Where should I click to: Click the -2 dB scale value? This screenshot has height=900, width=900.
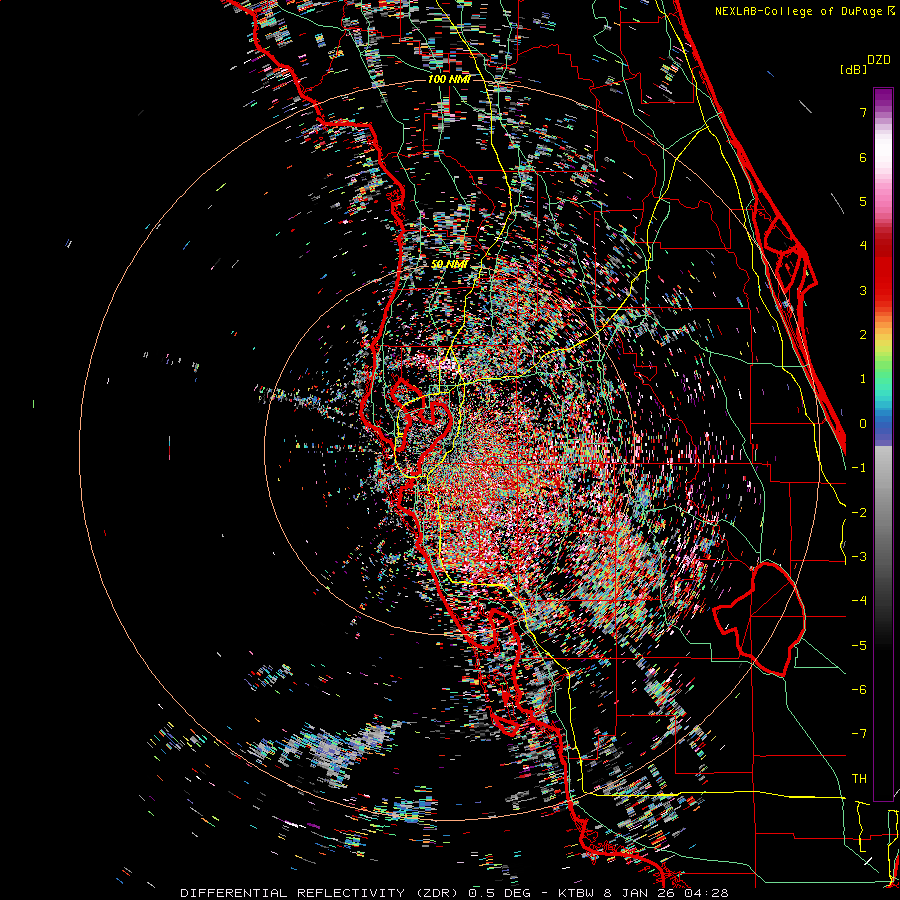(859, 512)
